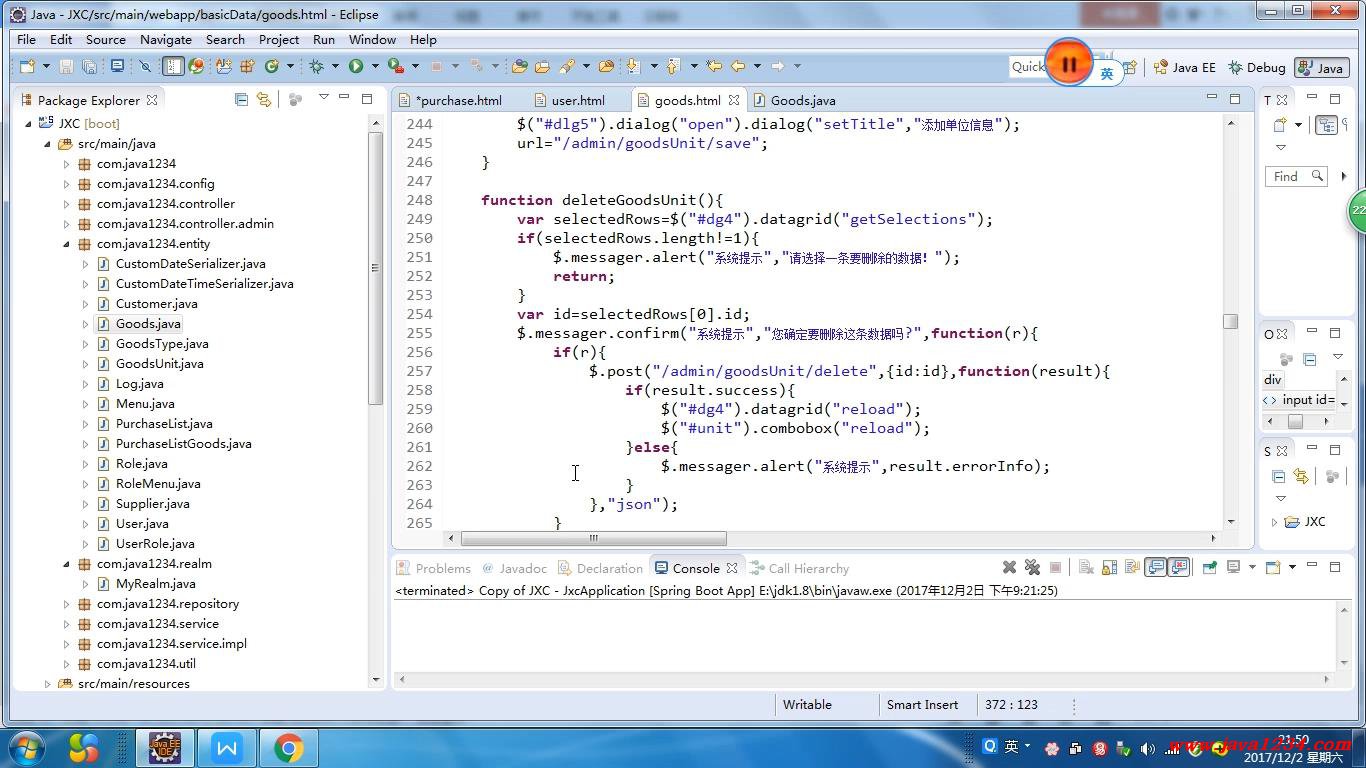Screen dimensions: 1366x768
Task: Switch to Java EE perspective
Action: [1184, 67]
